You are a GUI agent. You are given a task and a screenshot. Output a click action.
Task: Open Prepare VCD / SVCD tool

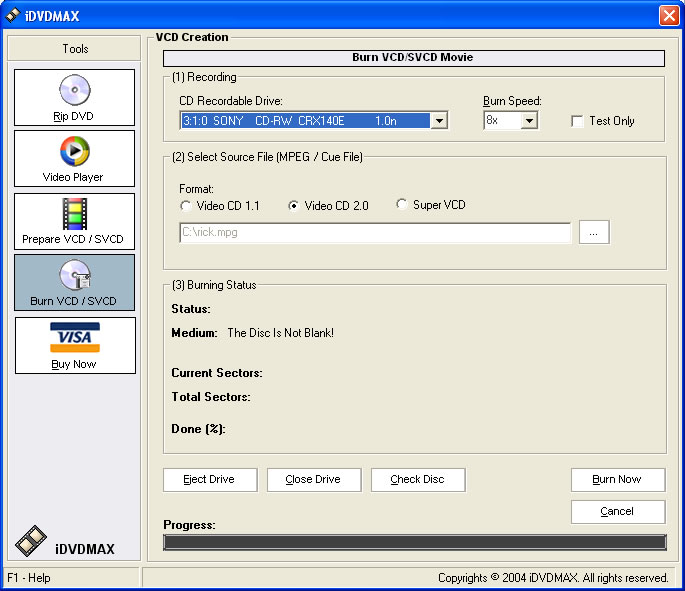point(74,221)
